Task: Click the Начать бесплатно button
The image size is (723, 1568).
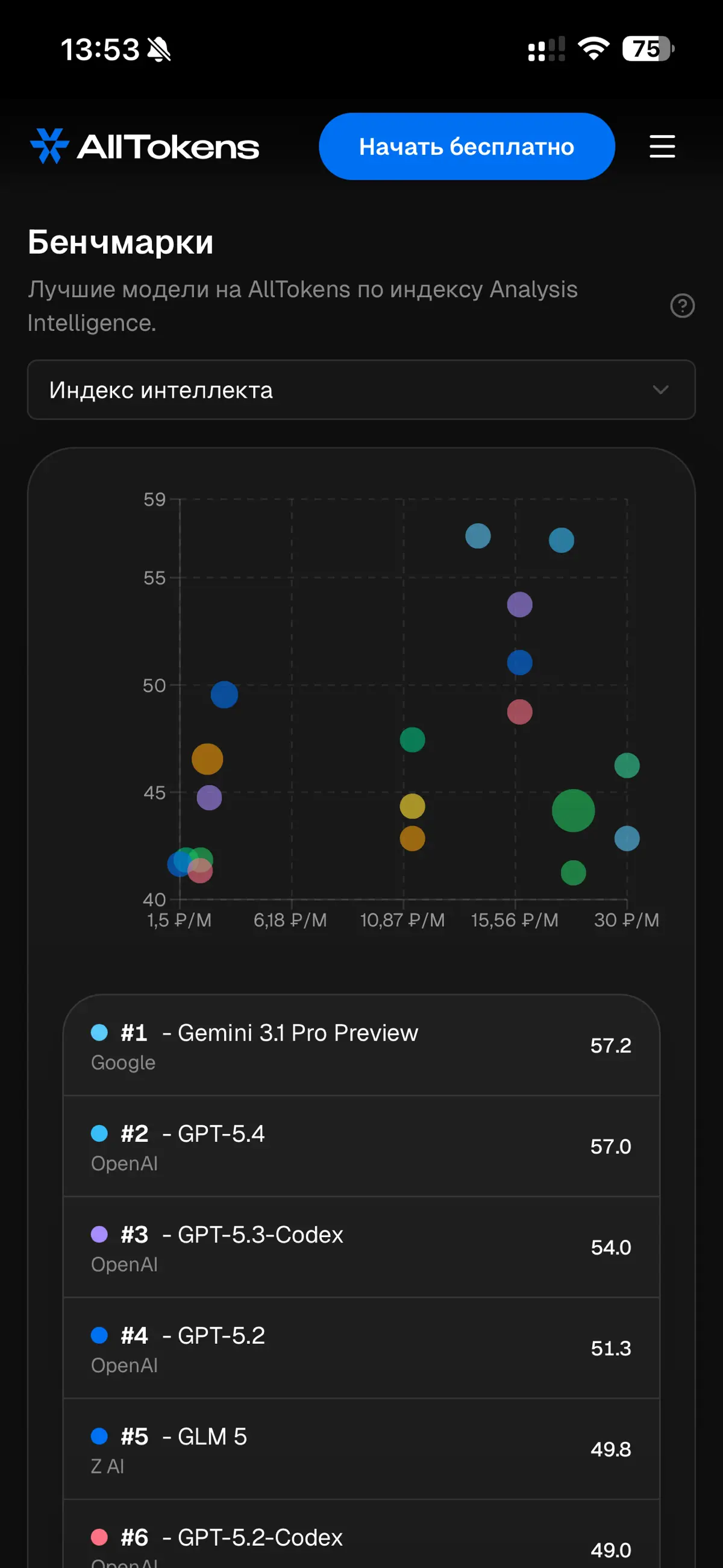Action: coord(467,146)
